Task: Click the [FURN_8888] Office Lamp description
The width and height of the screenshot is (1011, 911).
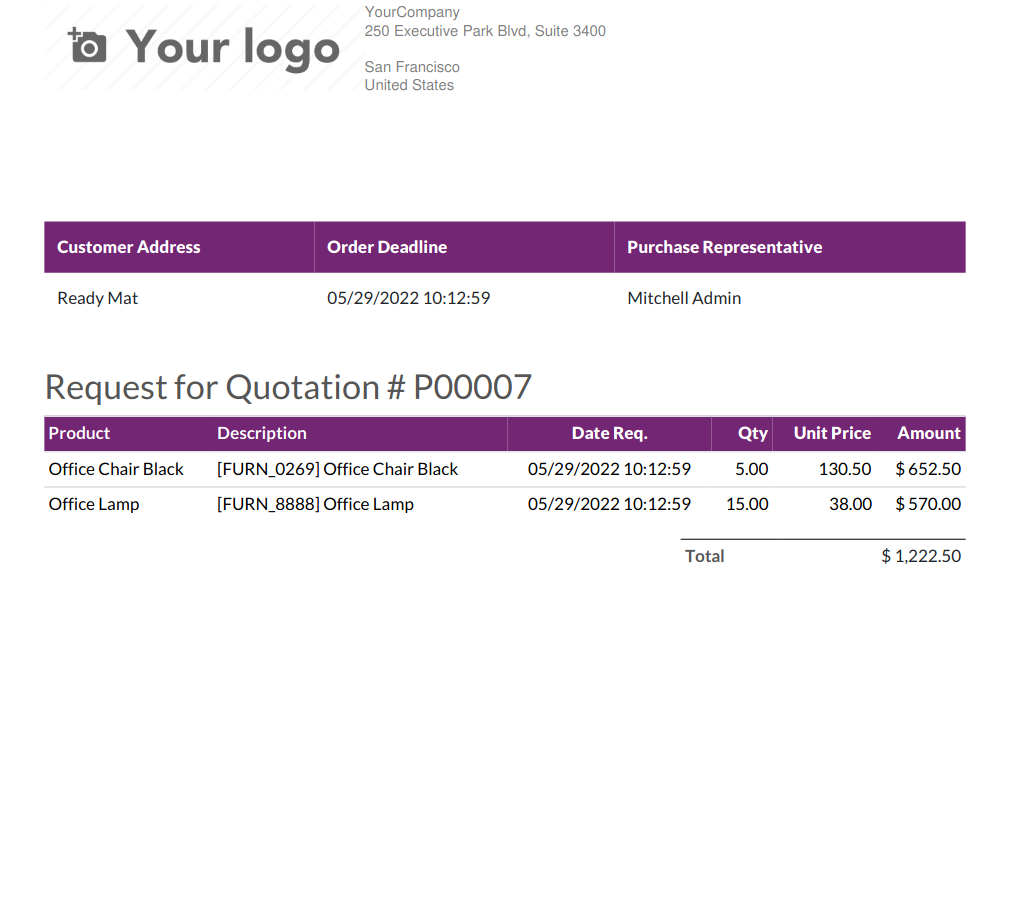Action: [x=315, y=504]
